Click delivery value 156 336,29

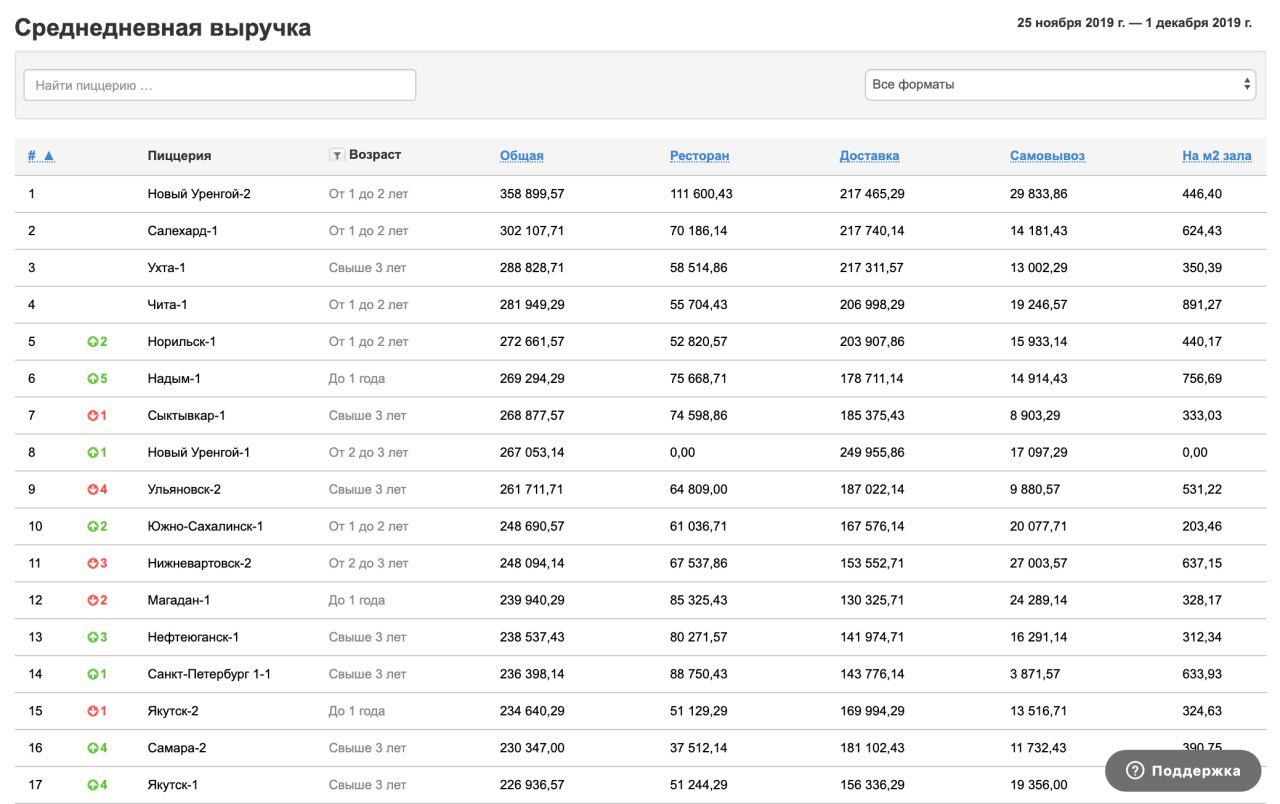tap(872, 786)
